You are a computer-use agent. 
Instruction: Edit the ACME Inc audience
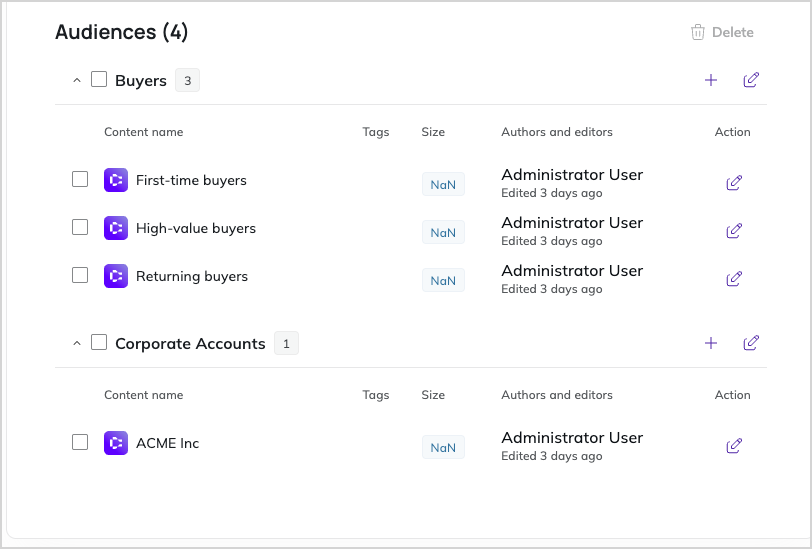(x=734, y=446)
